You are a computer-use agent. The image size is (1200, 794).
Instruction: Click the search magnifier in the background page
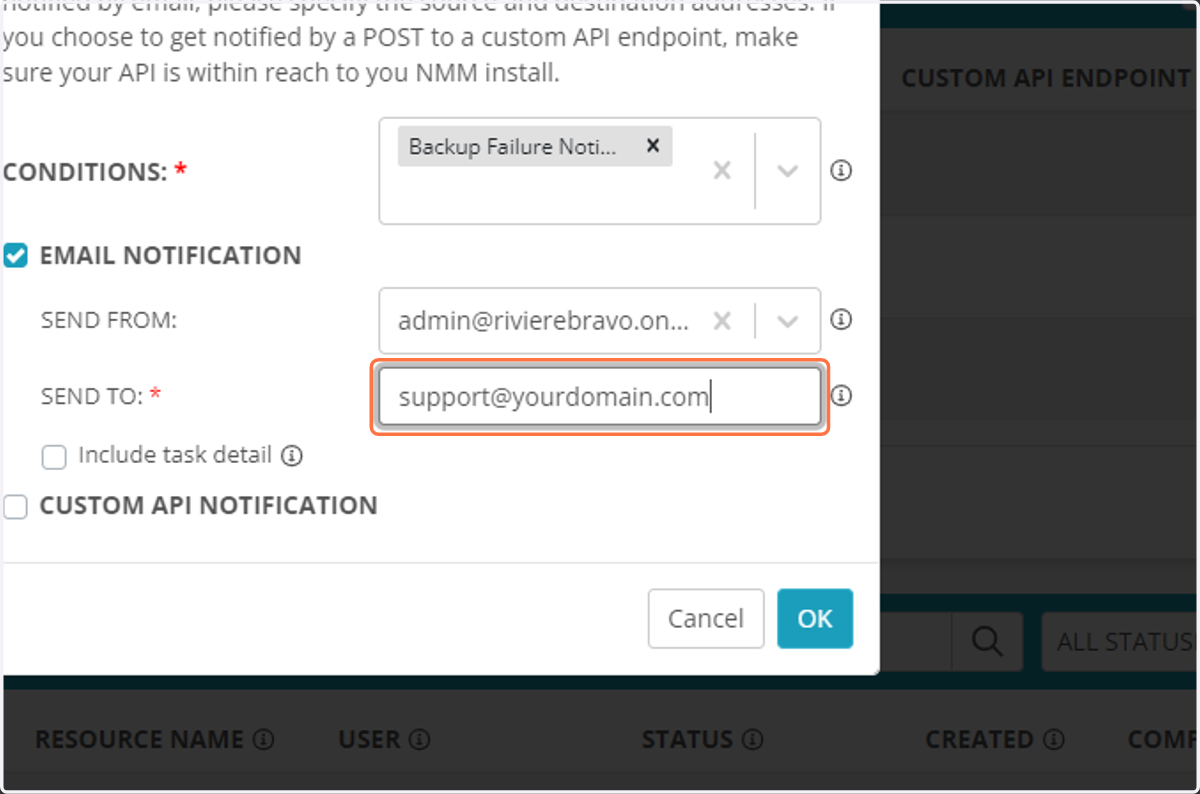[x=987, y=641]
